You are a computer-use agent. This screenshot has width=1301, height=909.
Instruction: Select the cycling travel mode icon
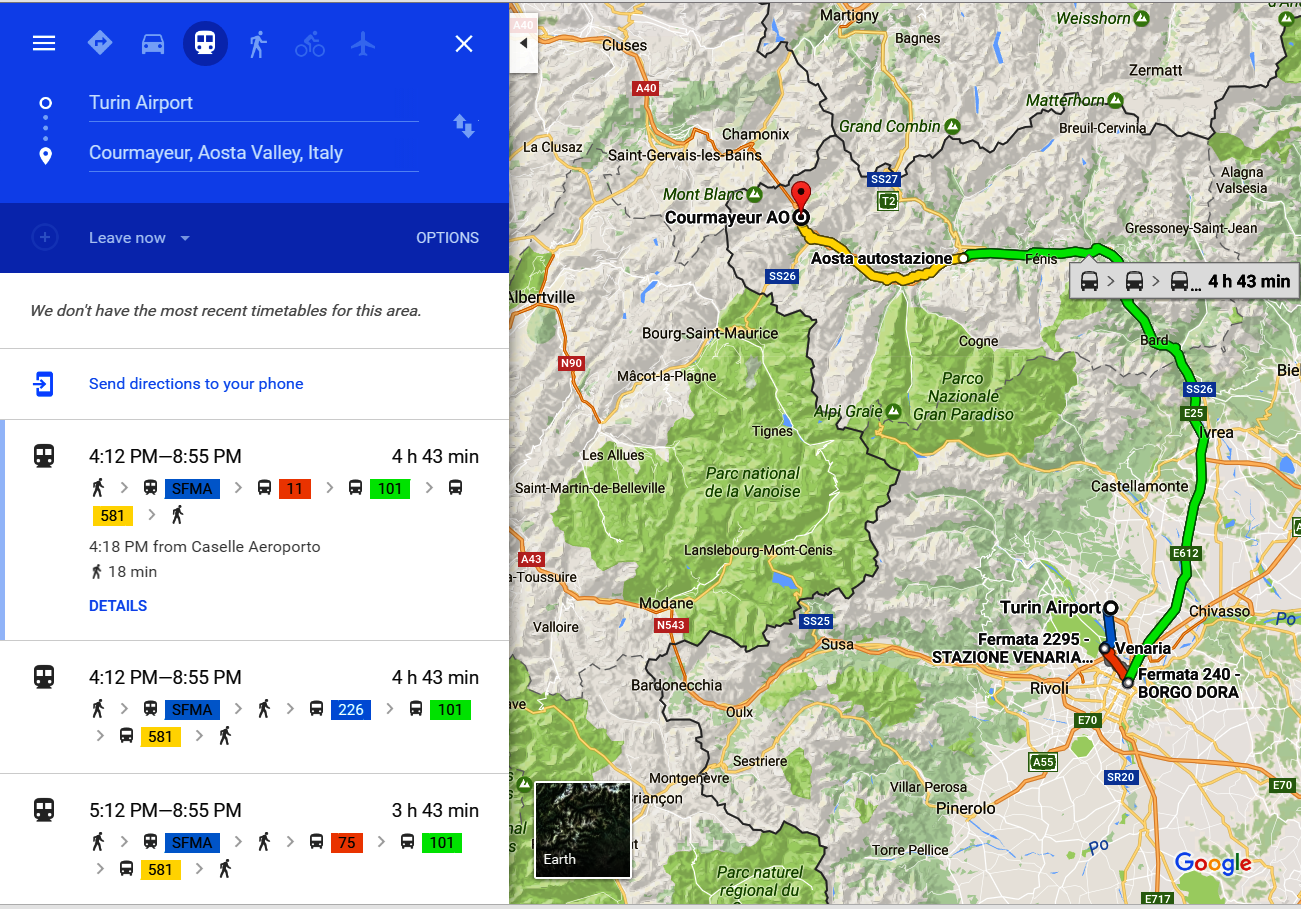310,43
